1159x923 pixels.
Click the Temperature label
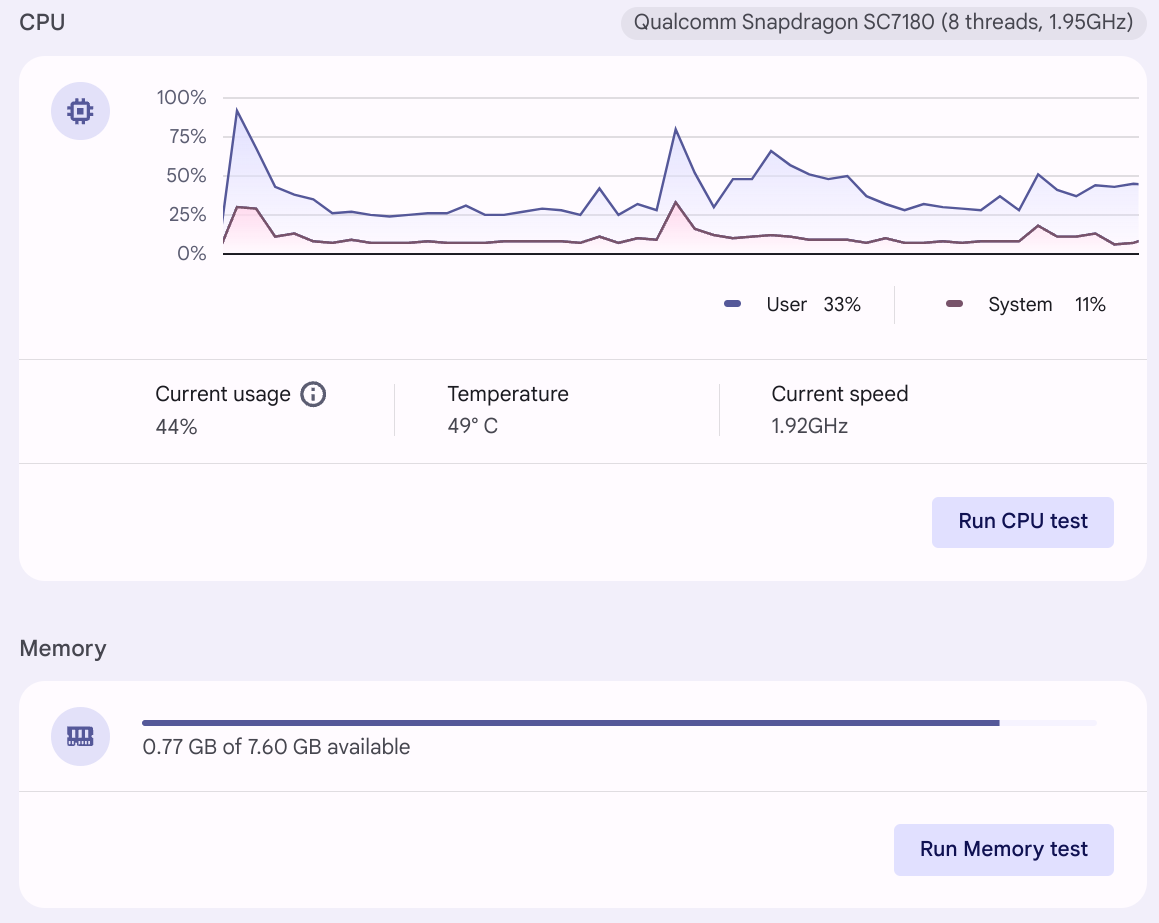[508, 394]
